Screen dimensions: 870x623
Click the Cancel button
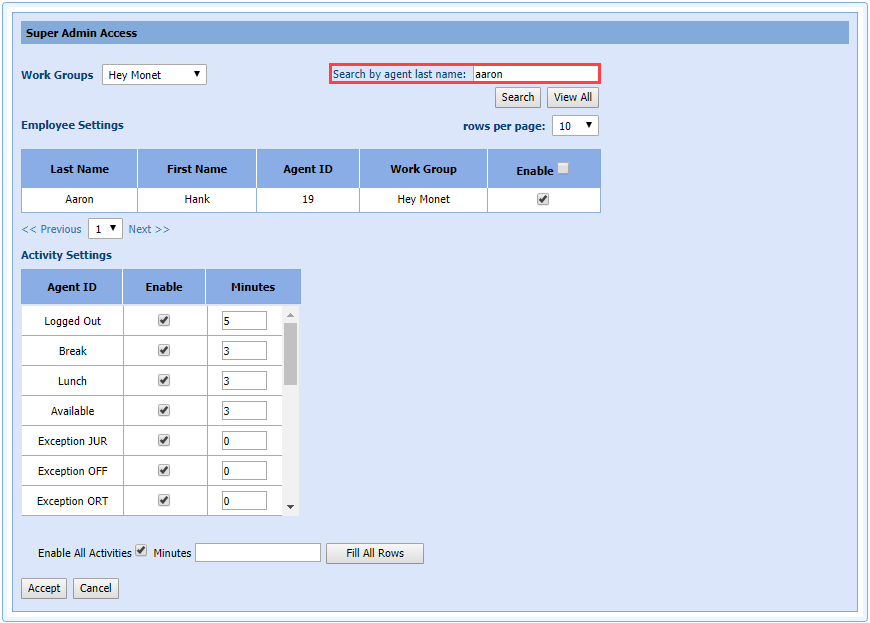click(x=96, y=588)
